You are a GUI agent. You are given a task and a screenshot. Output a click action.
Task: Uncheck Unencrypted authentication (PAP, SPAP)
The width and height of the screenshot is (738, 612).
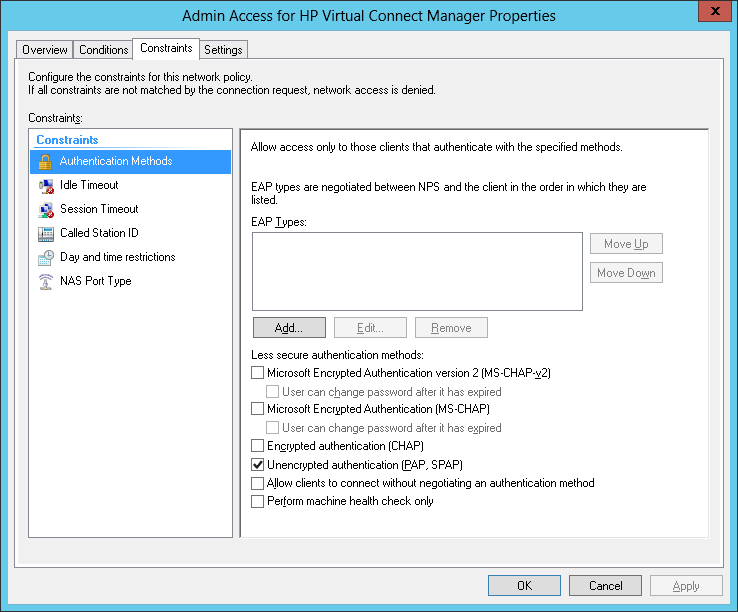tap(258, 465)
